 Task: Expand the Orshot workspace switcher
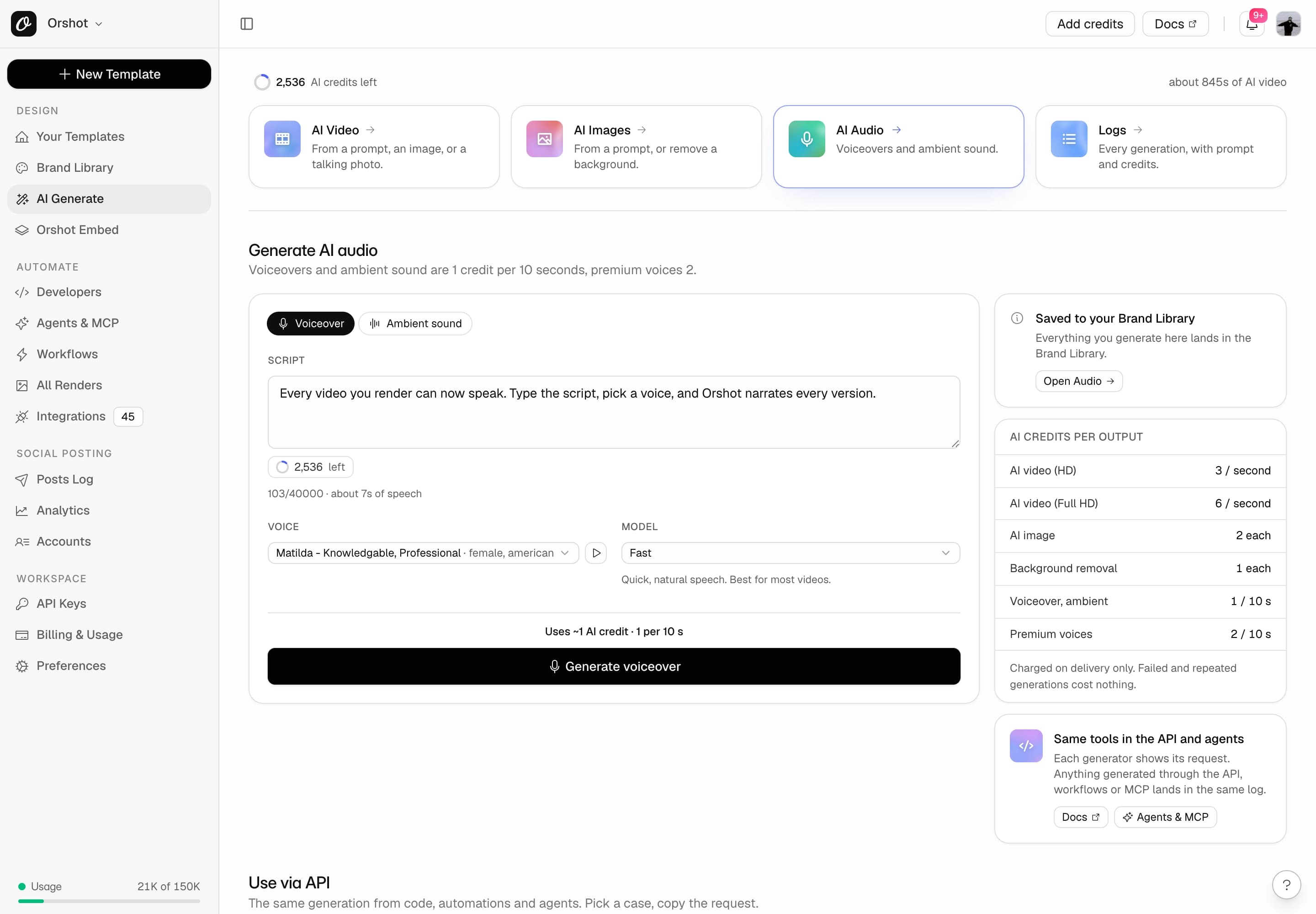75,23
